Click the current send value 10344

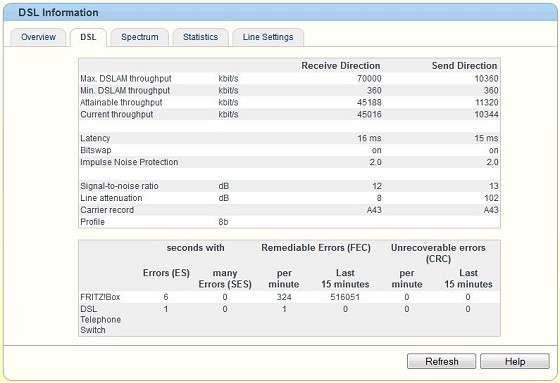coord(486,114)
